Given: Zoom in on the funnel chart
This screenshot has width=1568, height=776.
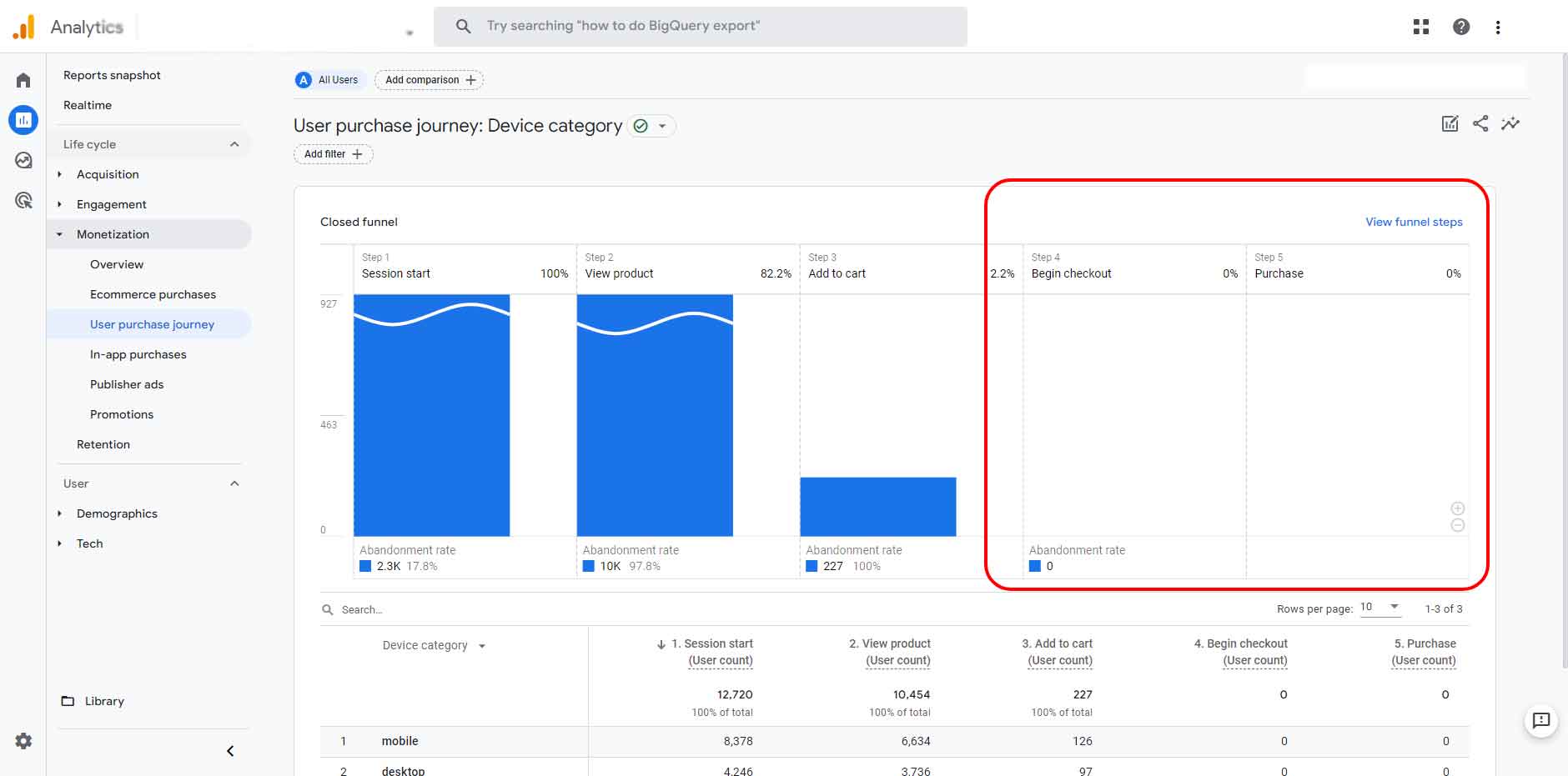Looking at the screenshot, I should (x=1458, y=508).
